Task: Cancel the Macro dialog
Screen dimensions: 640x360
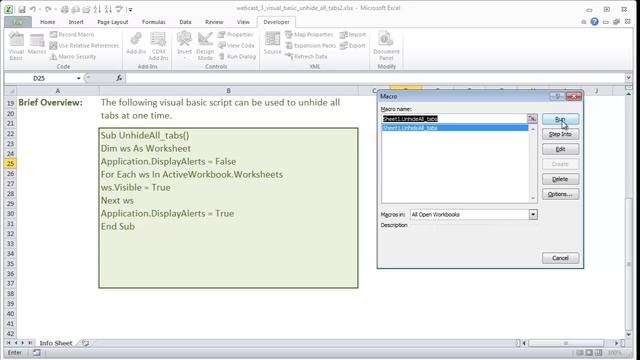Action: 560,258
